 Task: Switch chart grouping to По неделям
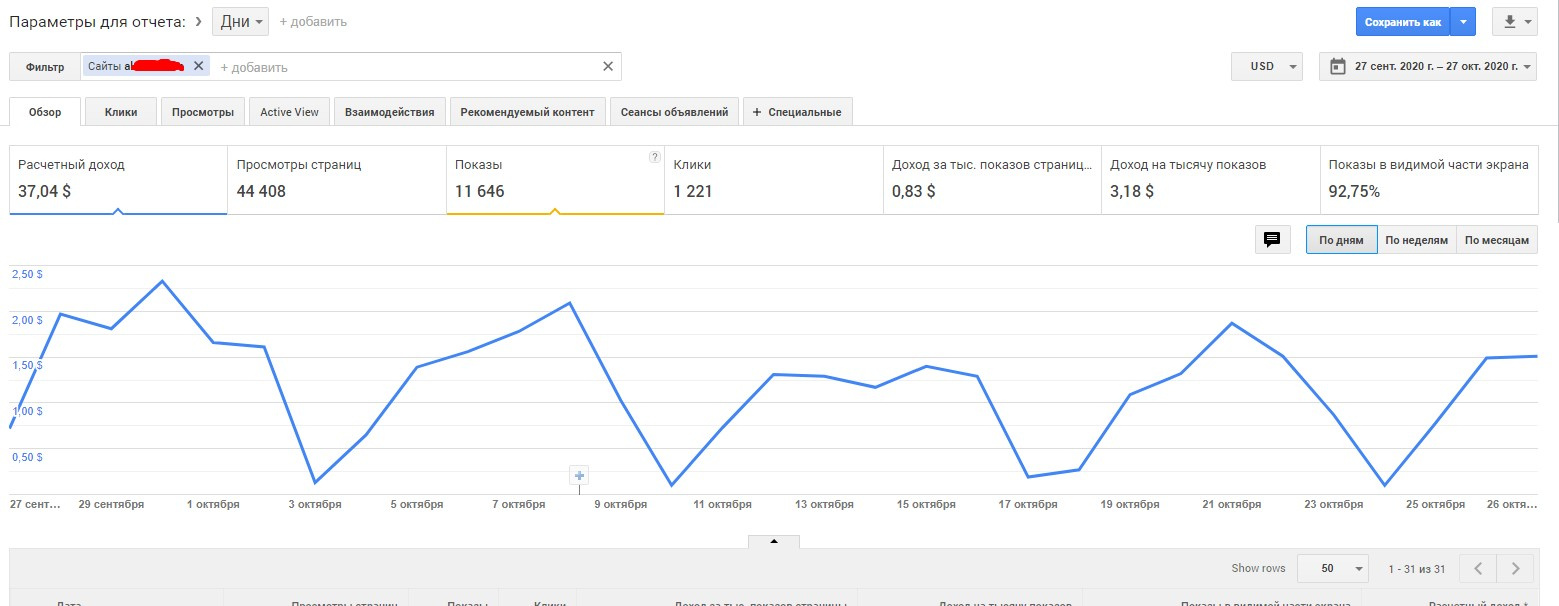1416,240
